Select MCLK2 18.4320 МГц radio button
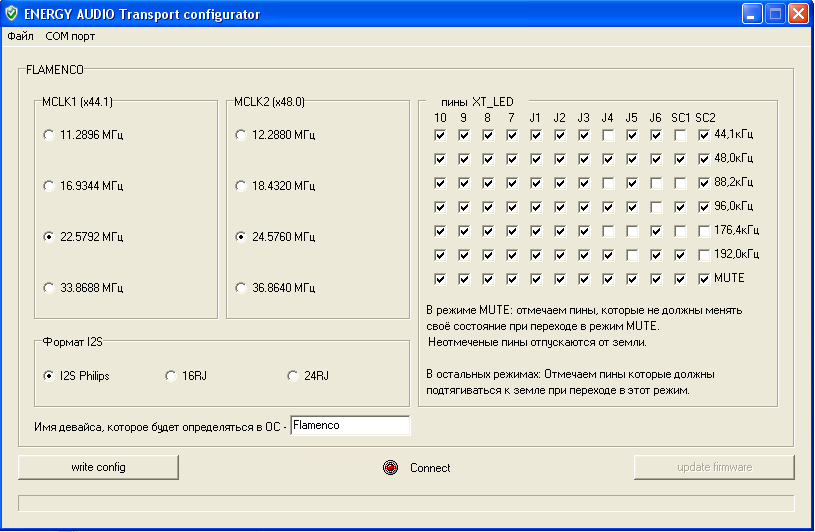 click(x=241, y=186)
